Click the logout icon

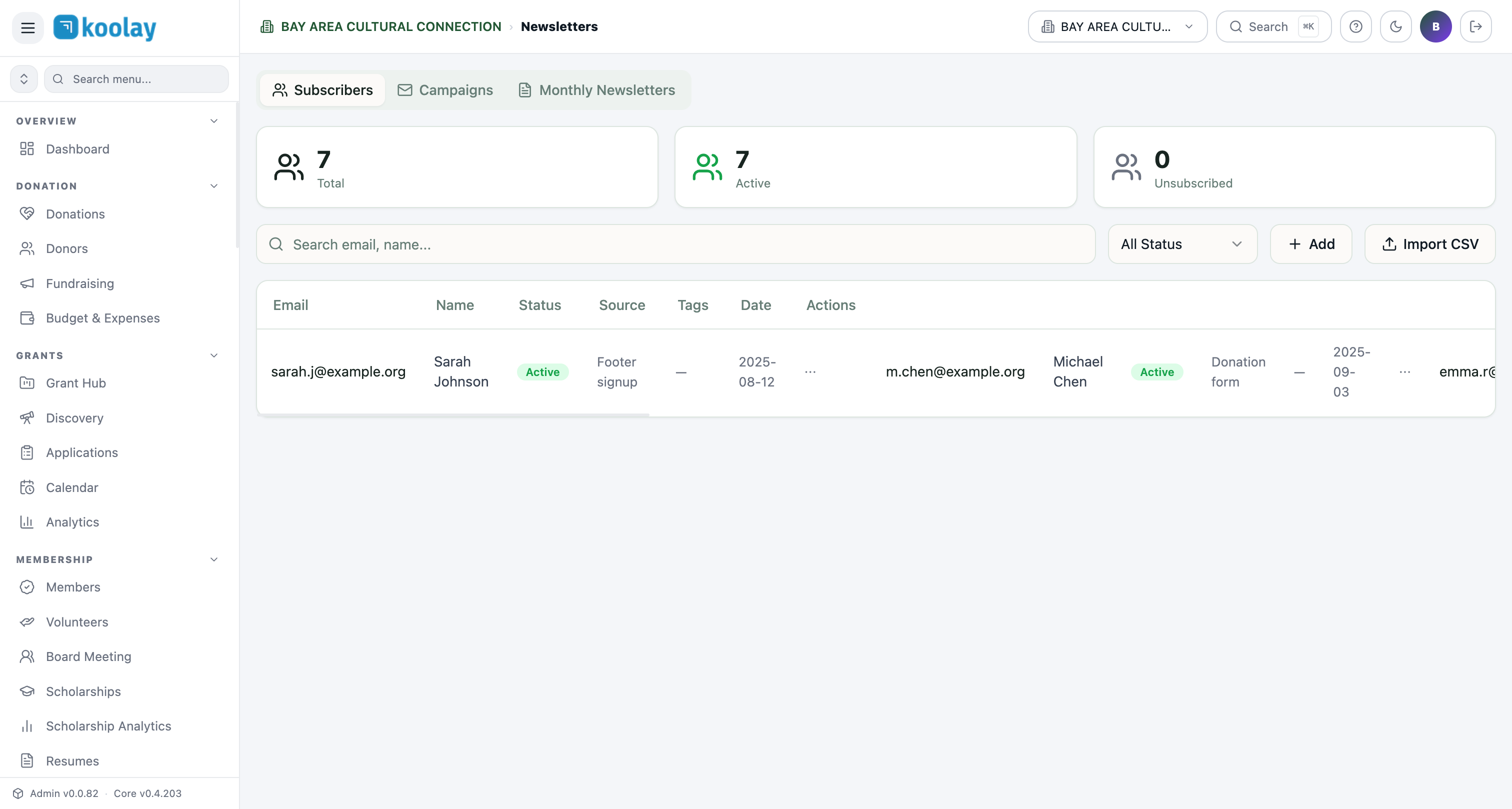coord(1475,26)
